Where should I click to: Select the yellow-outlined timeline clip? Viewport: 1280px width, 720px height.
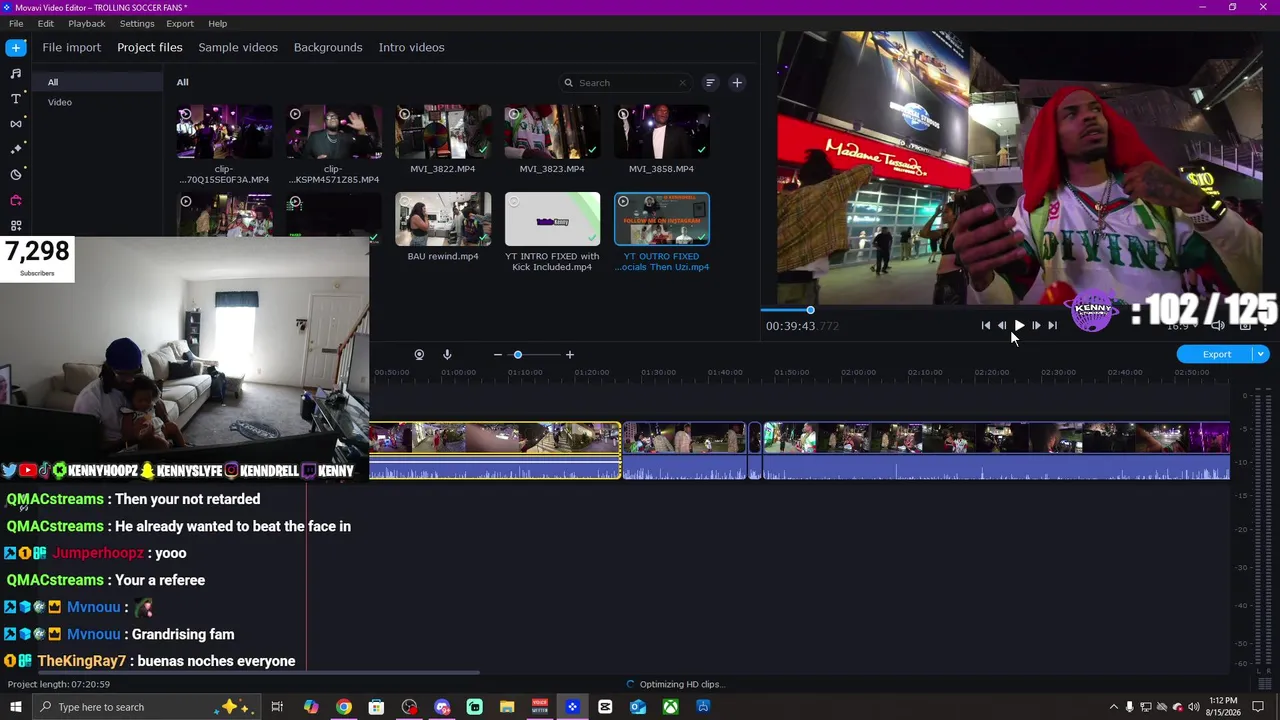pos(495,451)
